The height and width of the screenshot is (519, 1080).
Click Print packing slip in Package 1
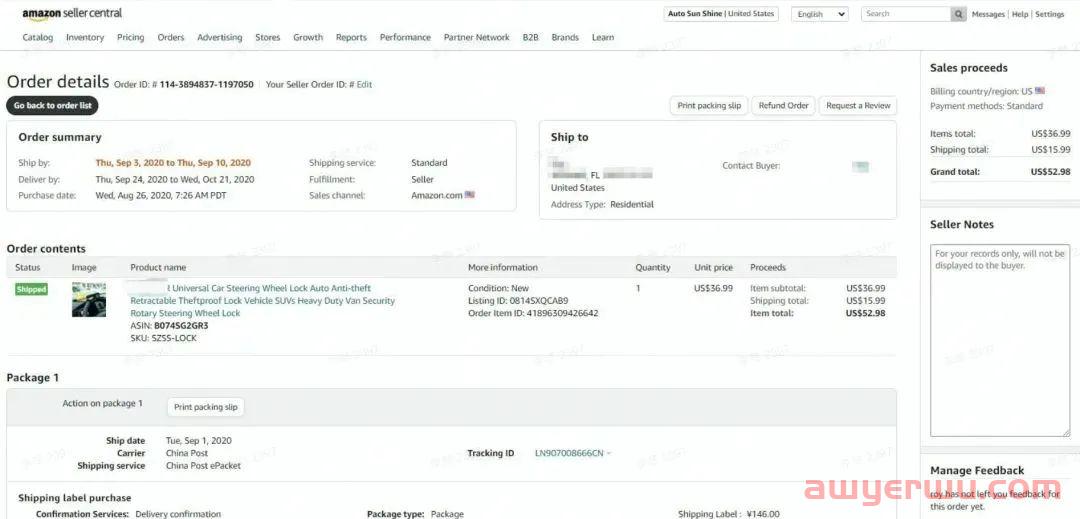205,407
